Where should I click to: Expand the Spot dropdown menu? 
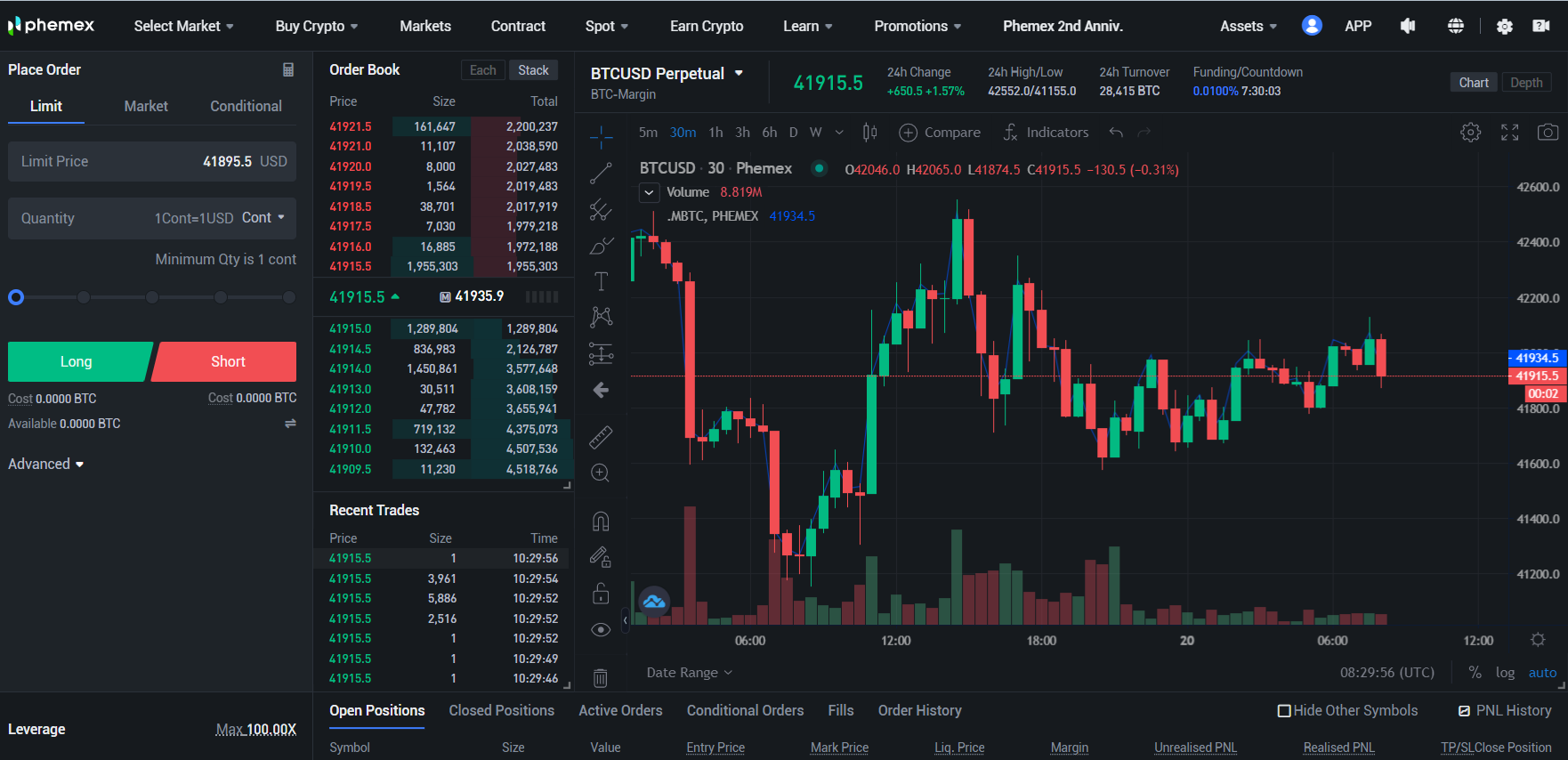tap(607, 26)
